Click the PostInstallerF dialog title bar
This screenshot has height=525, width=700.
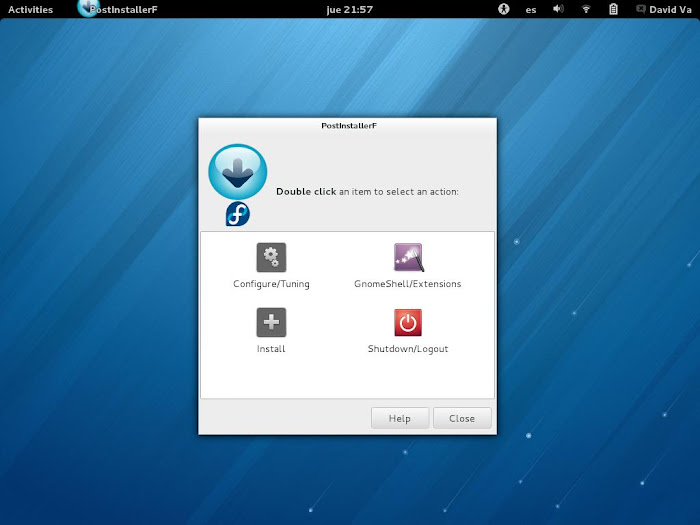pos(348,125)
